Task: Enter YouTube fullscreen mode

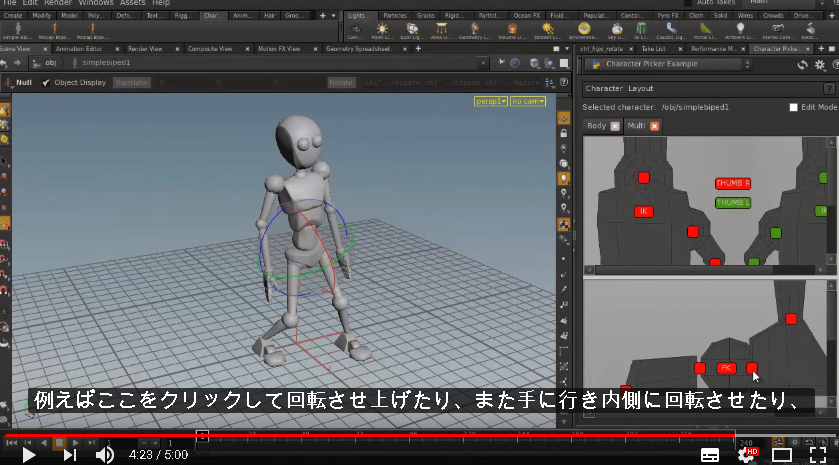Action: point(818,455)
